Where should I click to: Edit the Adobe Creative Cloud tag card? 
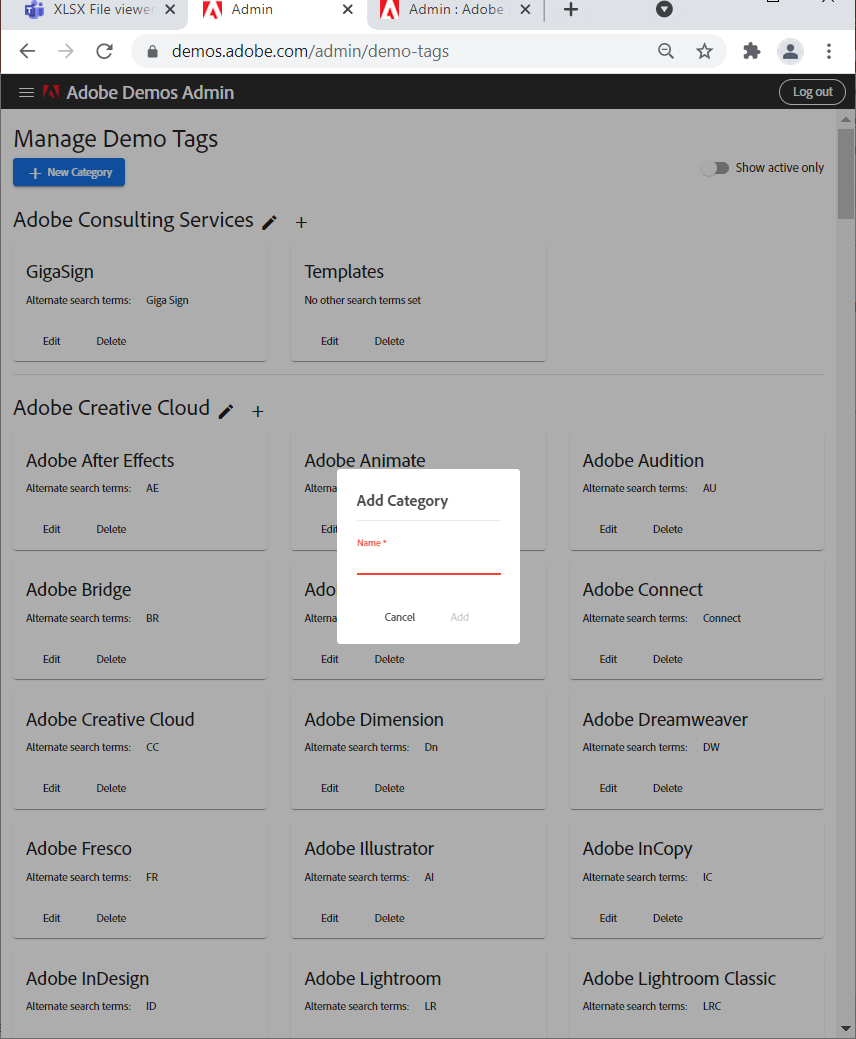click(x=52, y=789)
